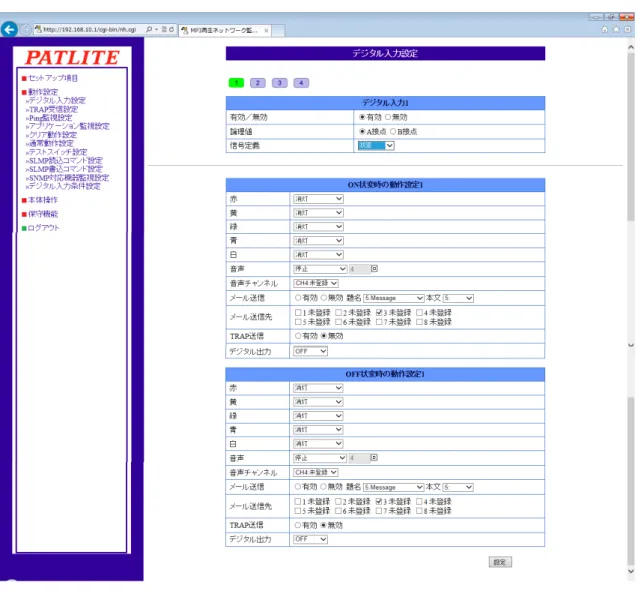Play the ON-state 音声 test button

[374, 269]
